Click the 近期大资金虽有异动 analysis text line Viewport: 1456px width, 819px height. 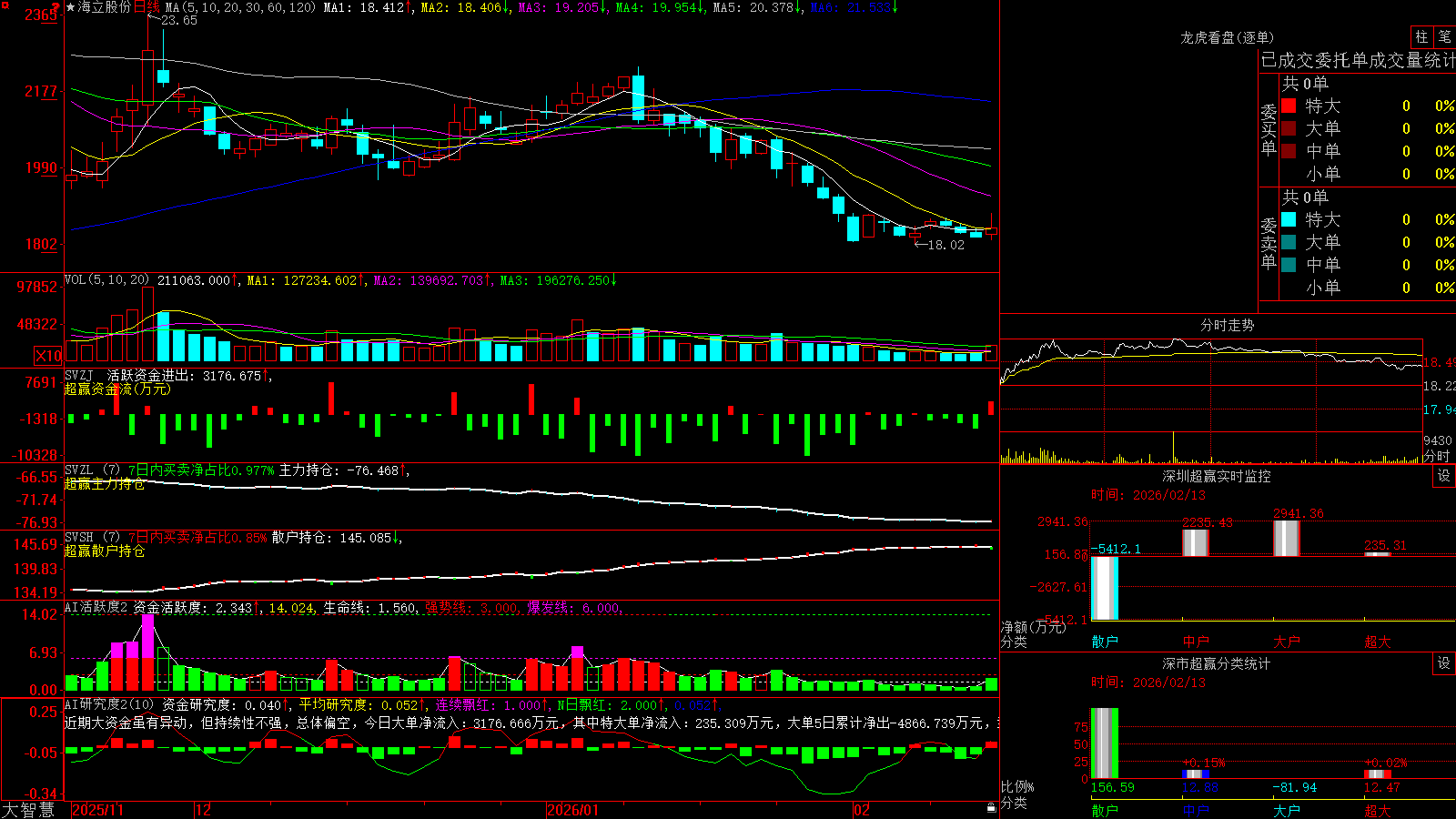point(532,723)
